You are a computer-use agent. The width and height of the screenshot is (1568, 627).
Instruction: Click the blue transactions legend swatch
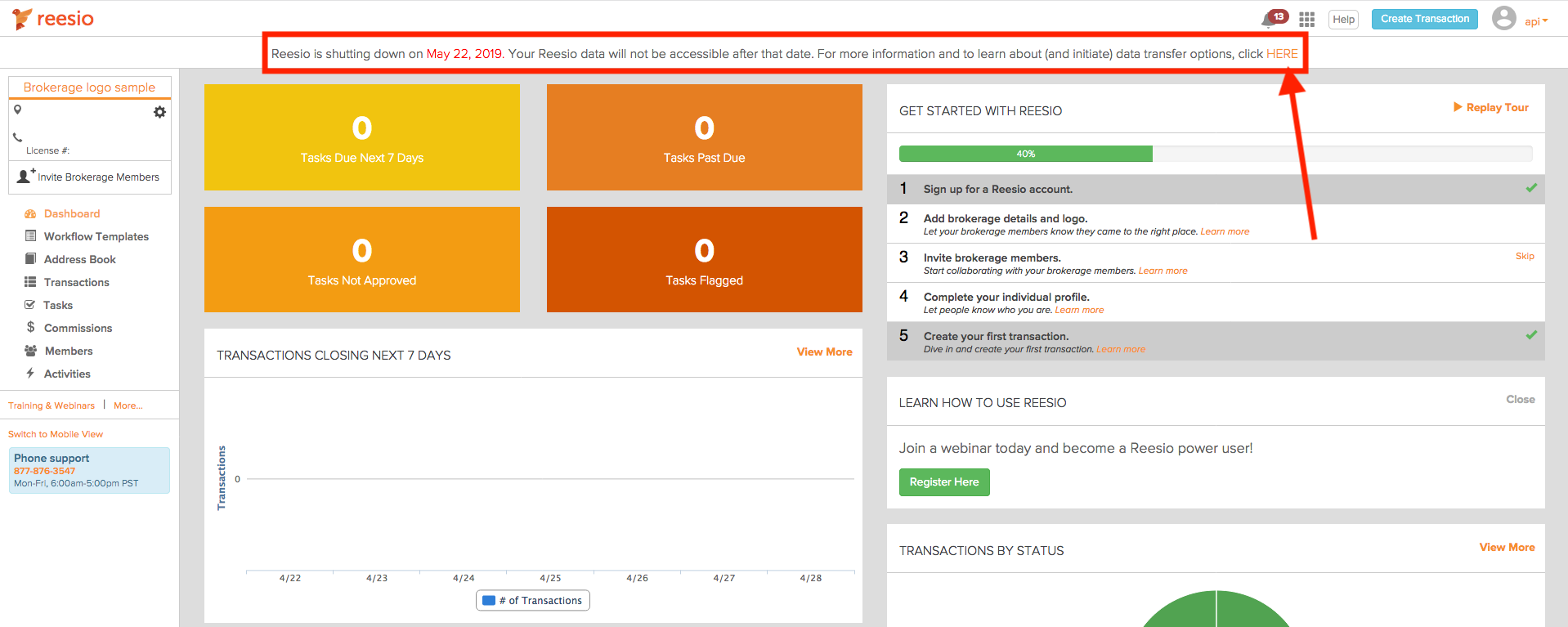point(489,601)
